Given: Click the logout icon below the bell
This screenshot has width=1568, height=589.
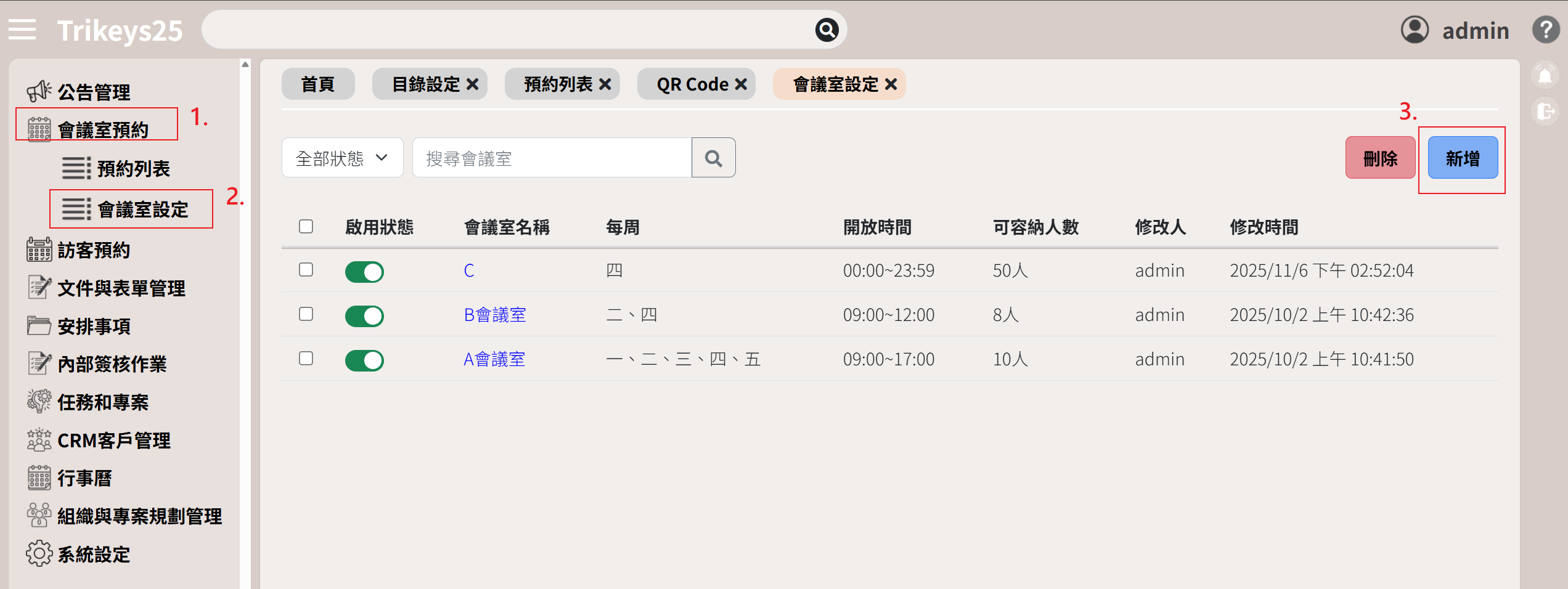Looking at the screenshot, I should coord(1545,112).
